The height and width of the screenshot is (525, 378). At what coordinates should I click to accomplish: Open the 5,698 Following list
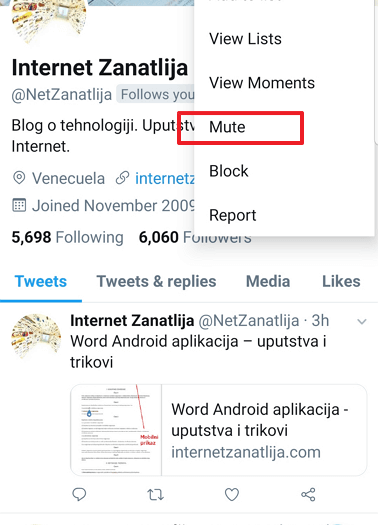pyautogui.click(x=68, y=237)
